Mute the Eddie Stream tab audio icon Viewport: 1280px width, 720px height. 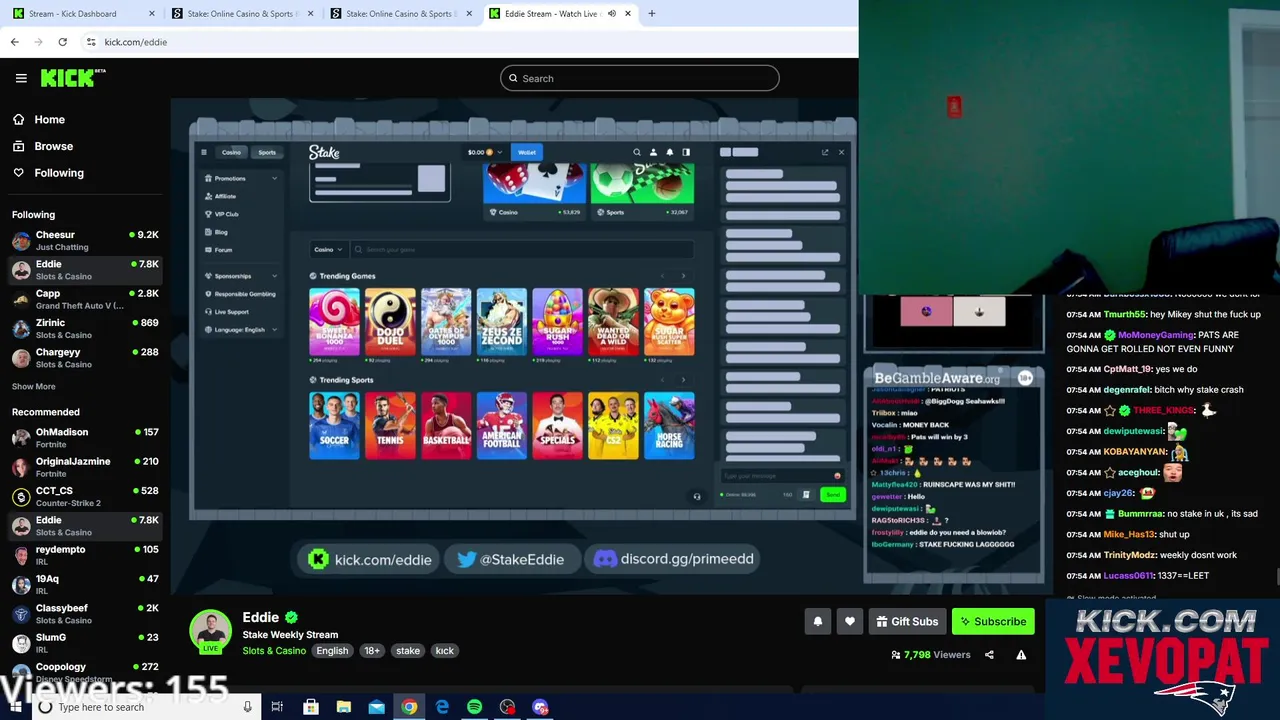(611, 14)
